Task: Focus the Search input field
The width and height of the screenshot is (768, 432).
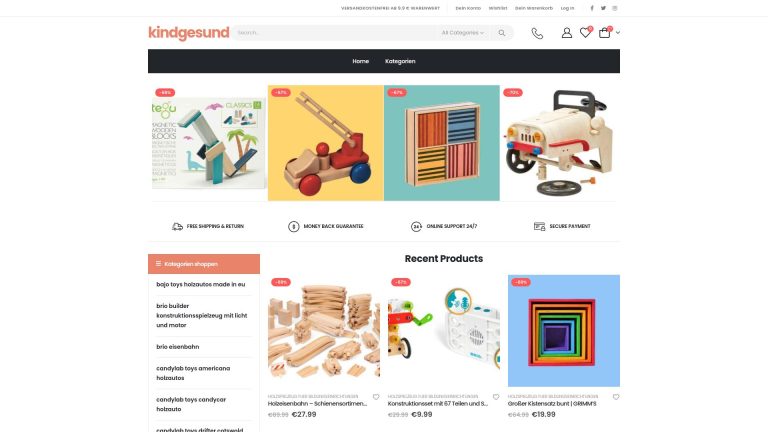Action: pos(336,33)
